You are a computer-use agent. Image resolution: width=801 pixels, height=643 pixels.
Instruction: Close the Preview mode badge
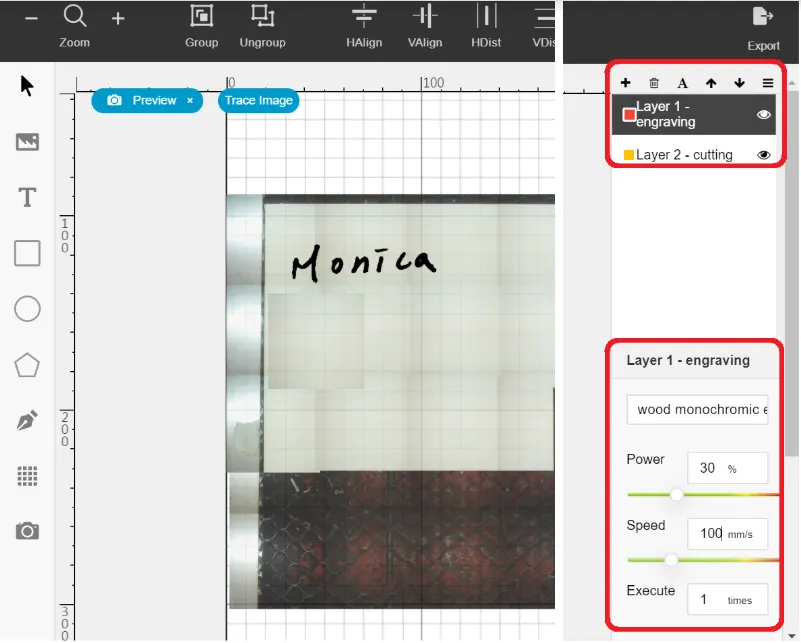(190, 101)
